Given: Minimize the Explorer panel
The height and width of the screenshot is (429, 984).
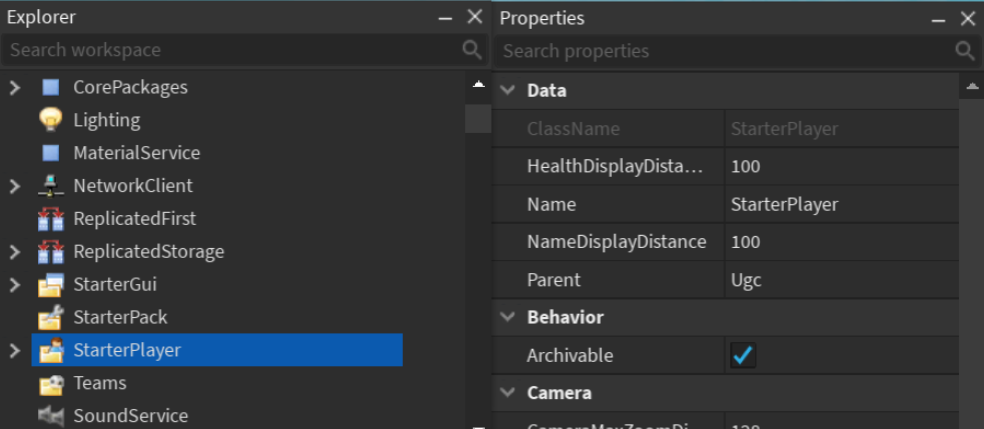Looking at the screenshot, I should pyautogui.click(x=445, y=18).
